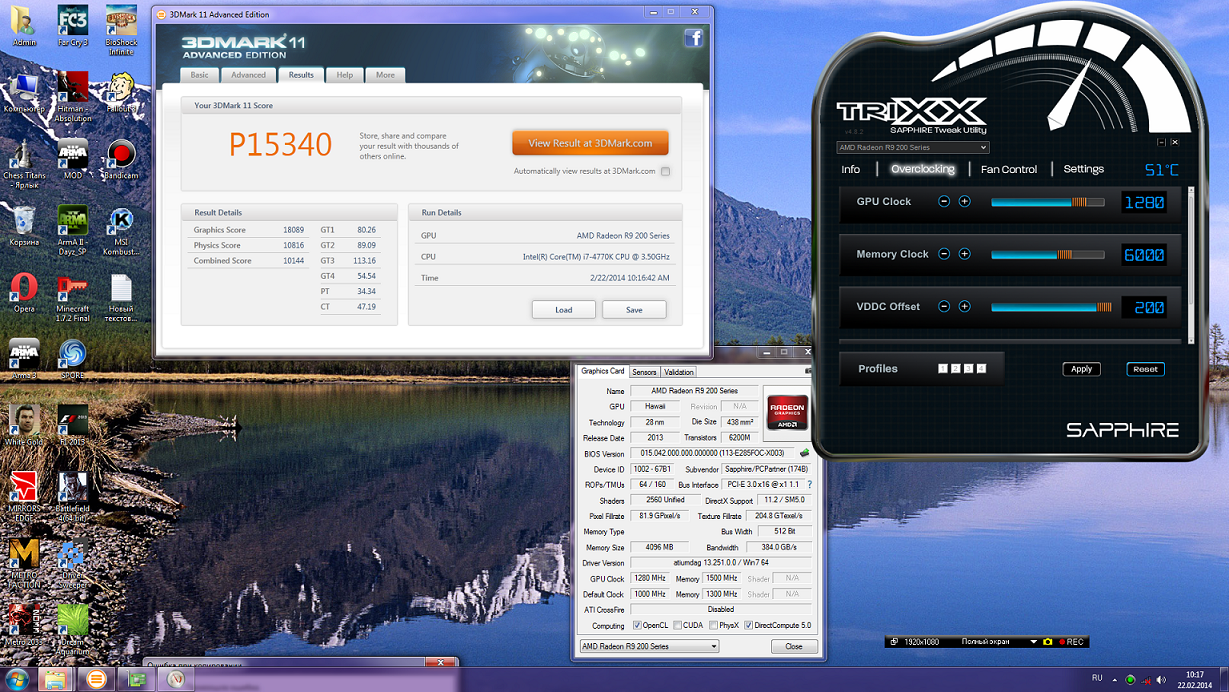The image size is (1229, 692).
Task: Launch Minecraft 1.7.2 Final shortcut
Action: [72, 297]
